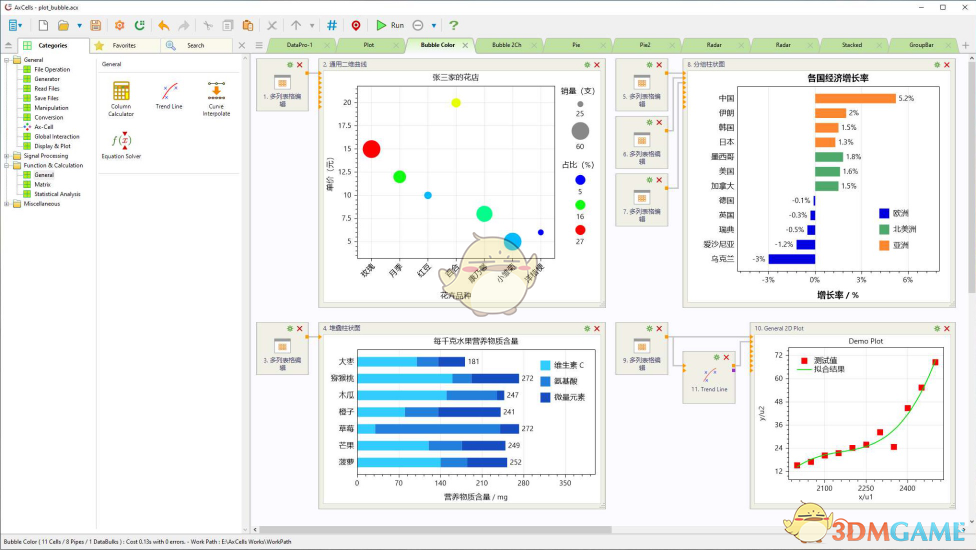Viewport: 976px width, 550px height.
Task: Expand the Miscellaneous tree folder
Action: point(7,204)
